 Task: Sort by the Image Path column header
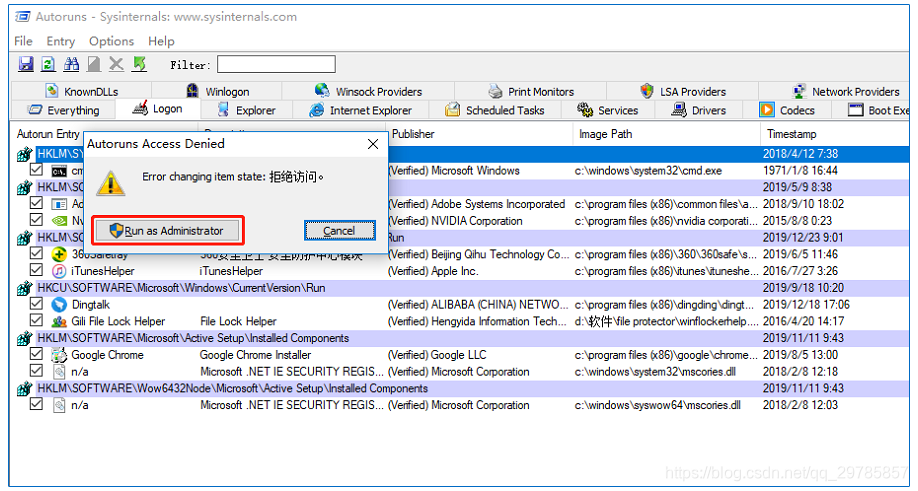tap(666, 134)
